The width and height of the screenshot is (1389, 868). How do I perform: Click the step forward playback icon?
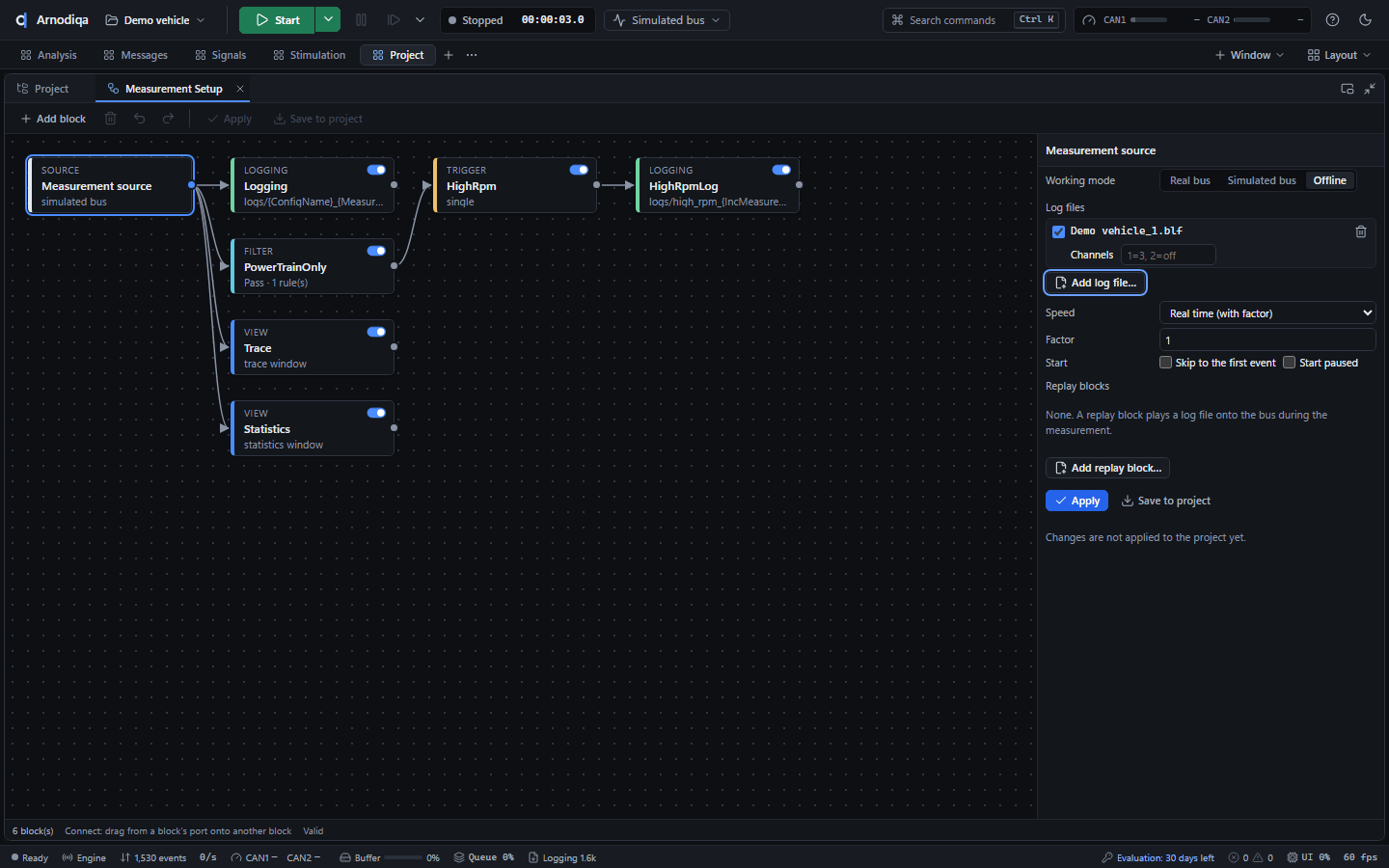pos(394,20)
